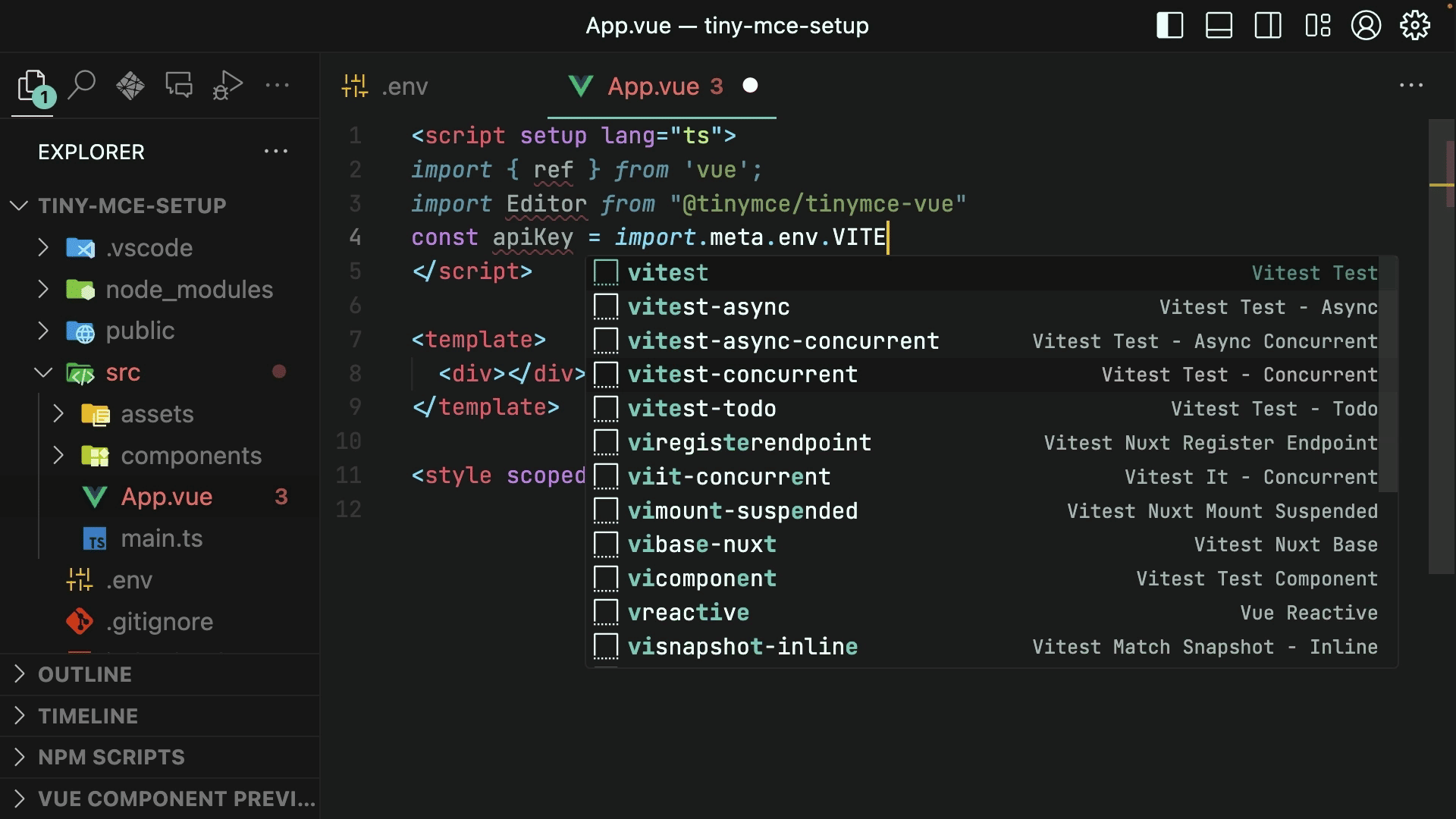Click the suggestion list scrollbar
The width and height of the screenshot is (1456, 819).
1389,375
